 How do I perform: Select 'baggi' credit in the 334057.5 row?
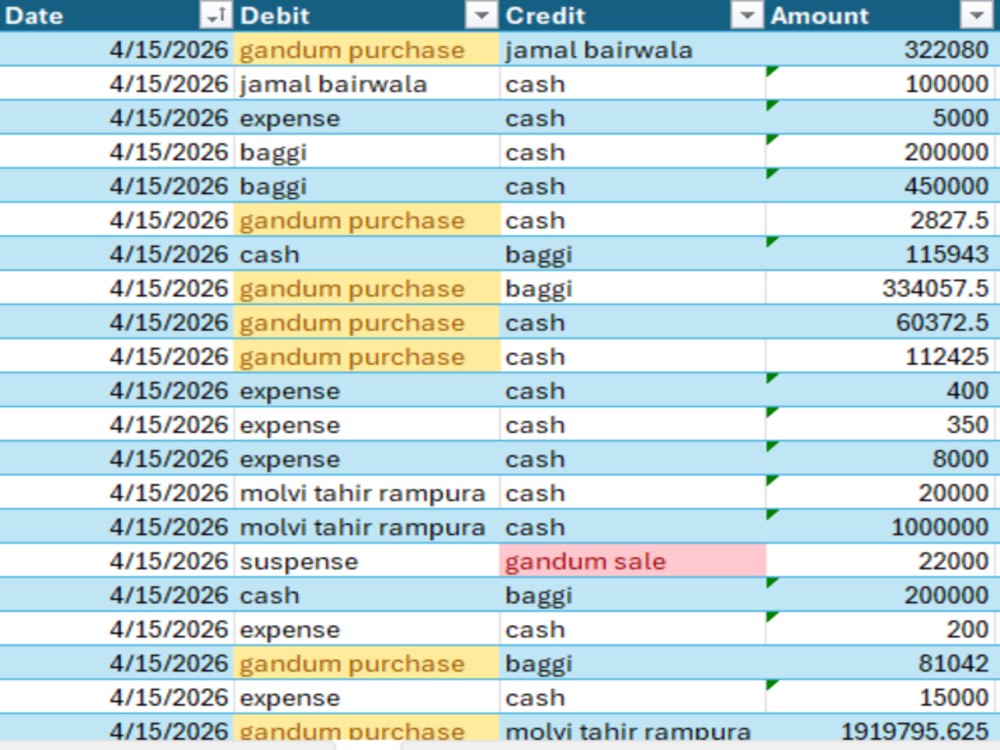point(633,288)
